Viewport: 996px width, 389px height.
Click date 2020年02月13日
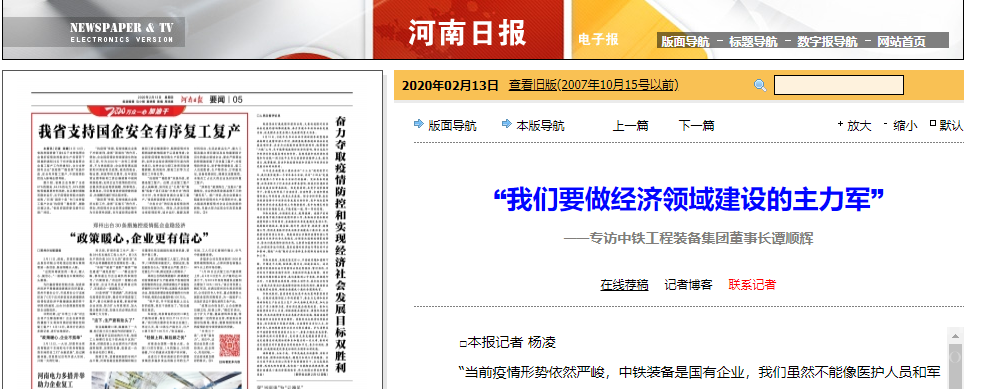click(450, 85)
